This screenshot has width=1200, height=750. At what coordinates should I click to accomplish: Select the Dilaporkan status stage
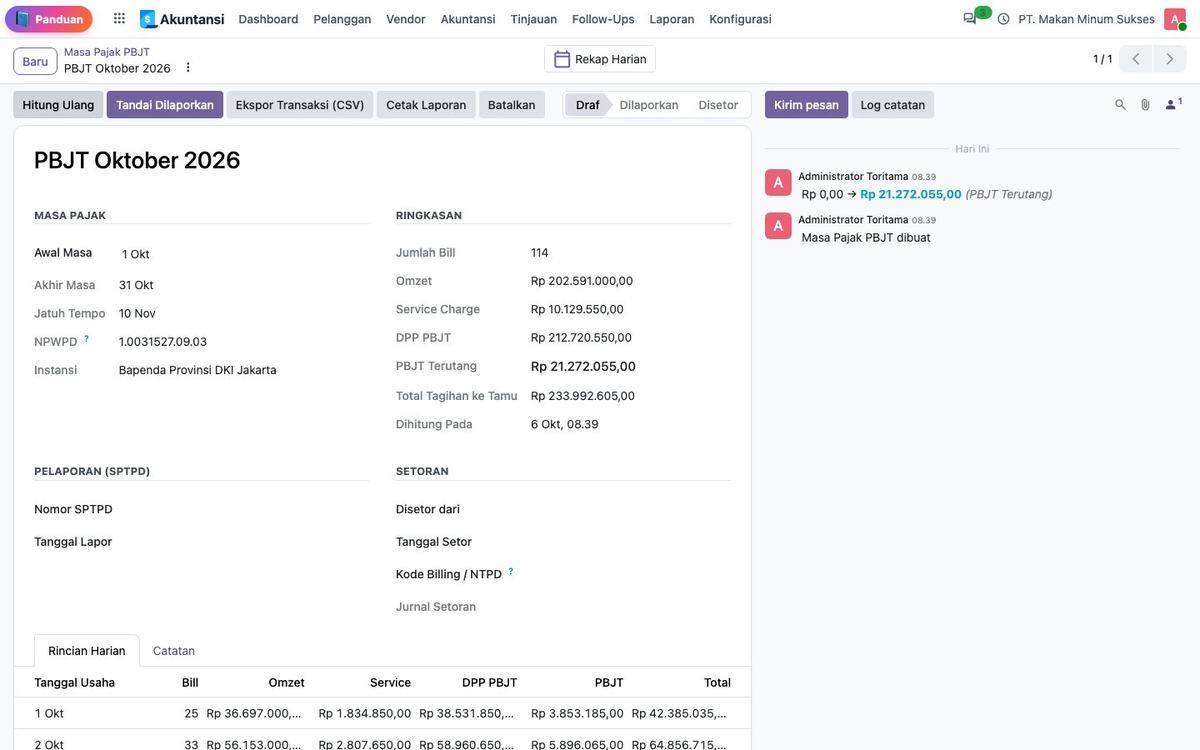click(x=649, y=105)
